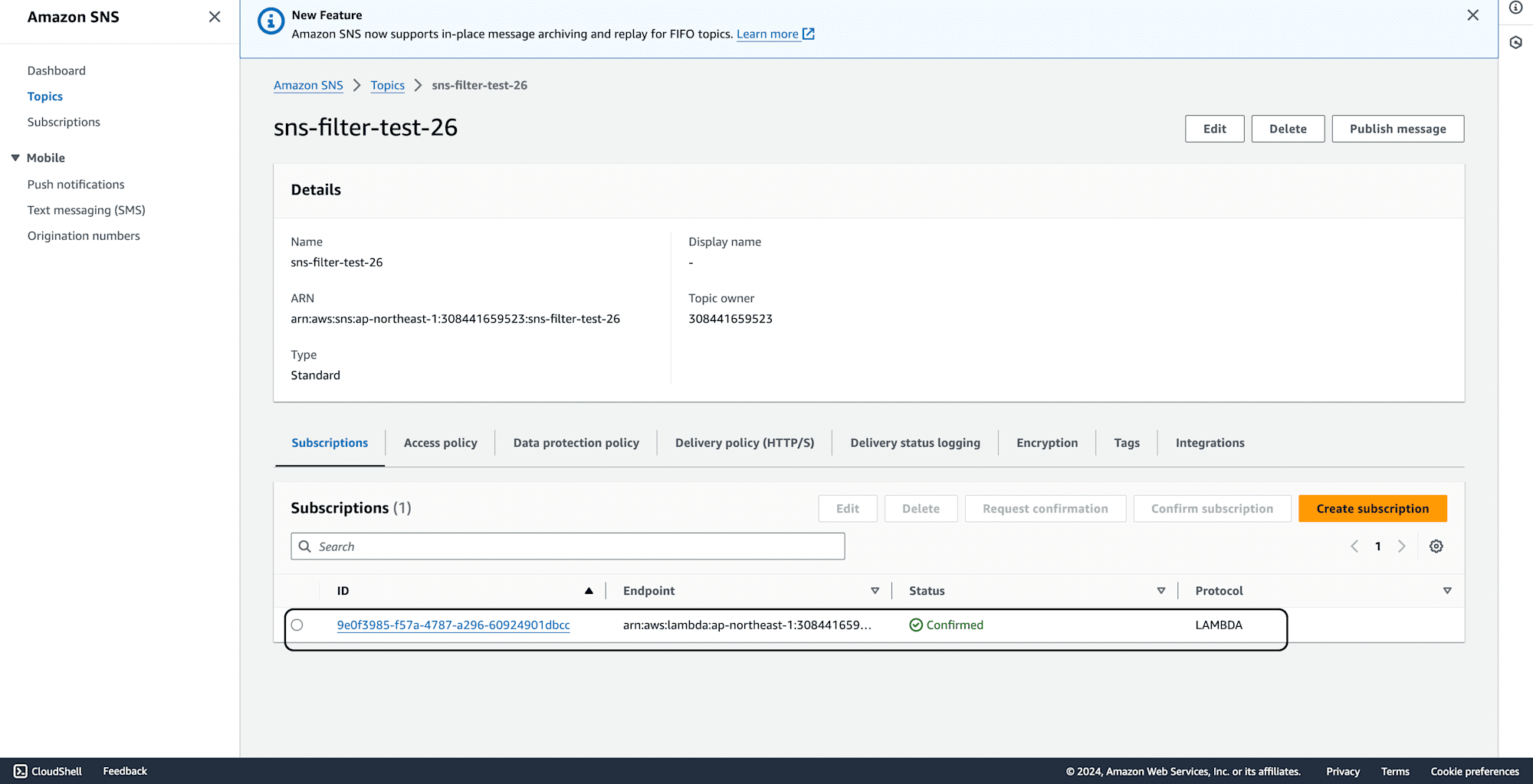Open the Data protection policy tab

[576, 443]
